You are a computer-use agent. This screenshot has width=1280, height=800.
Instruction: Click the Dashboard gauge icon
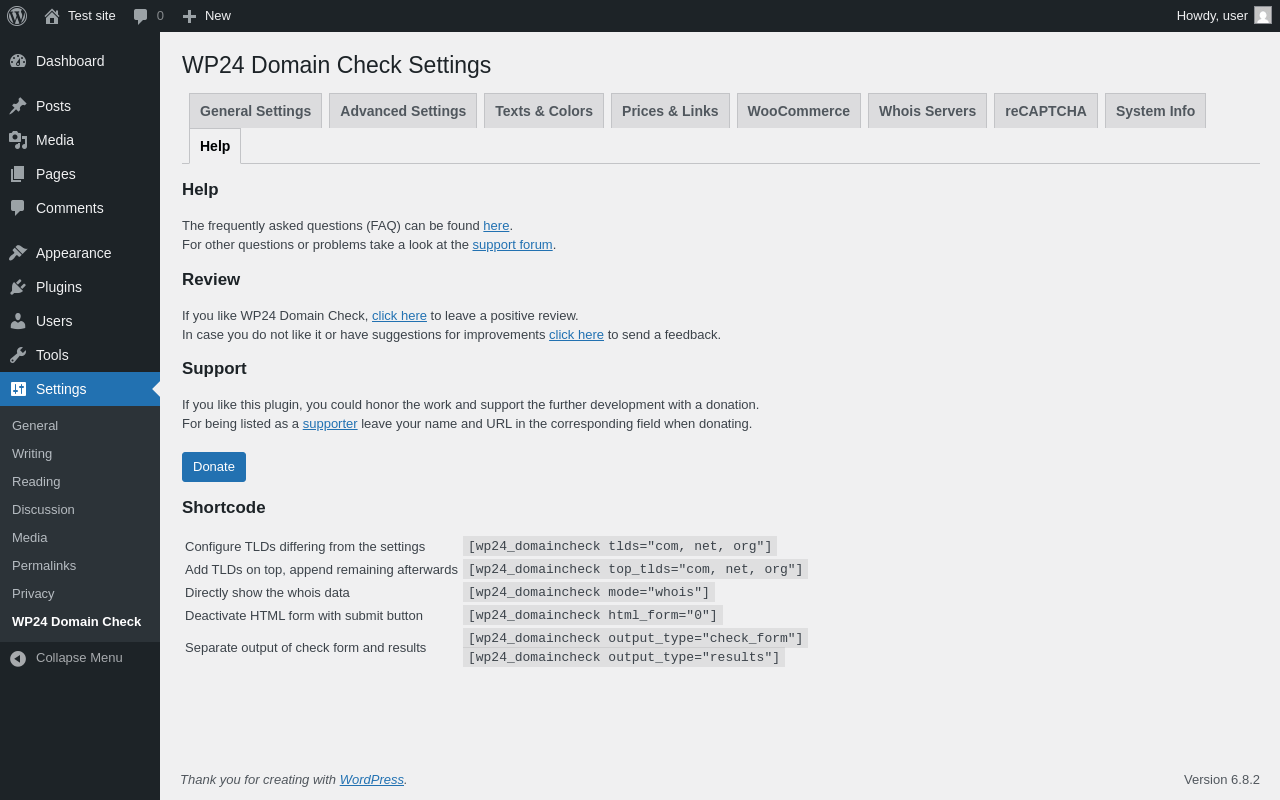18,61
